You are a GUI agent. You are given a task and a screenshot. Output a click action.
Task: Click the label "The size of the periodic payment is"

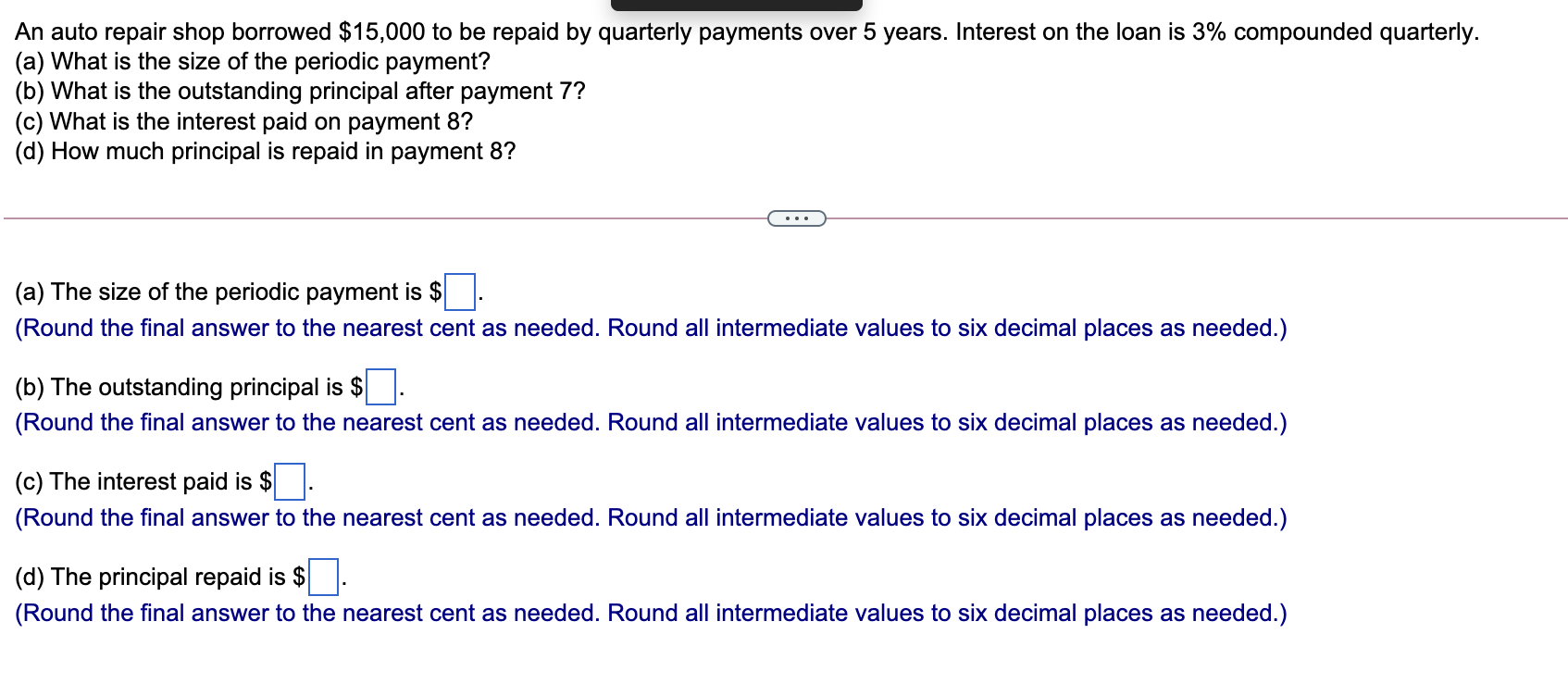pos(236,292)
